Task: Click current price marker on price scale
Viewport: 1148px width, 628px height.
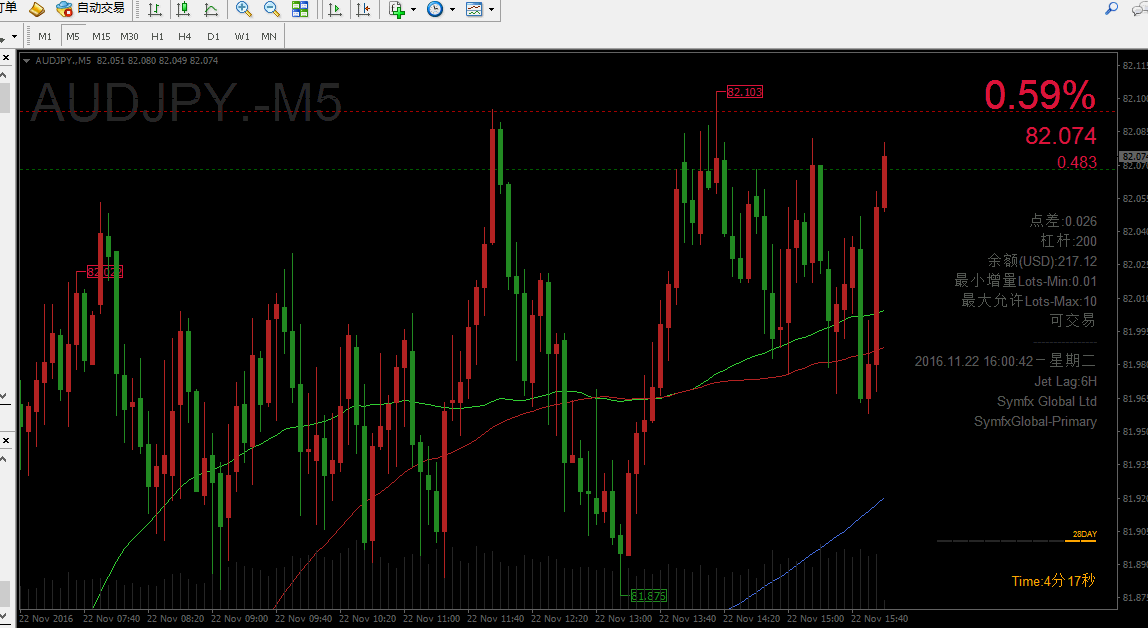Action: click(1134, 157)
